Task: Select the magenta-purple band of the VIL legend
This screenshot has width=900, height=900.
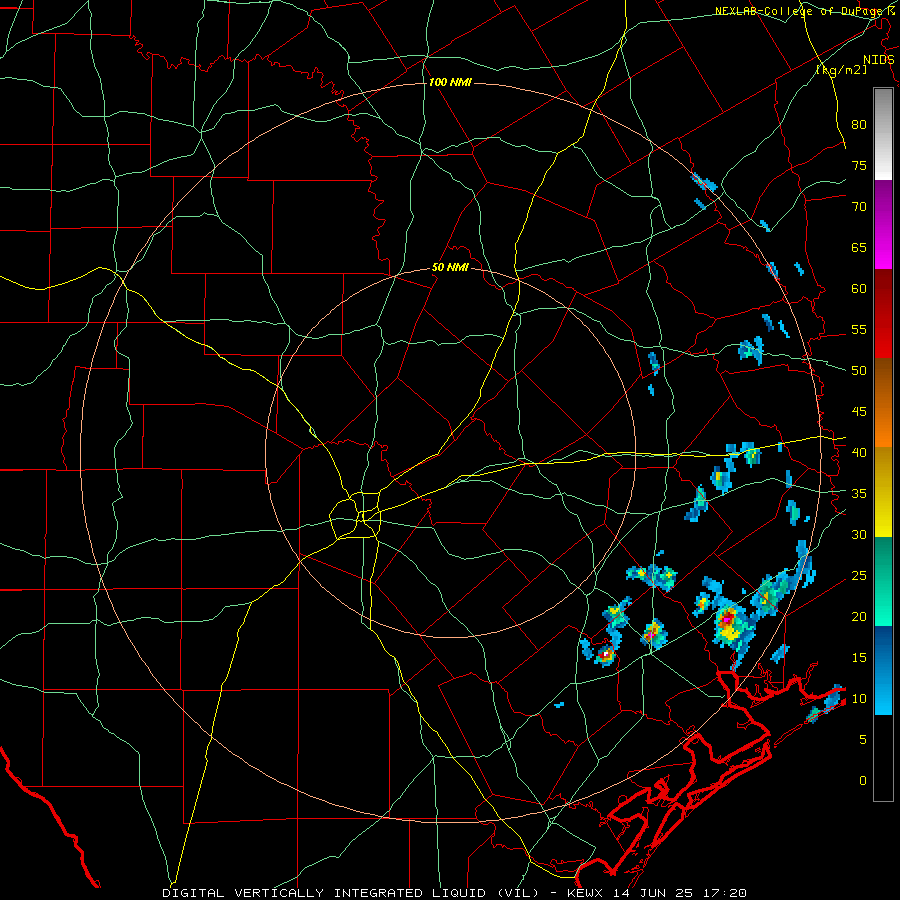Action: (883, 225)
